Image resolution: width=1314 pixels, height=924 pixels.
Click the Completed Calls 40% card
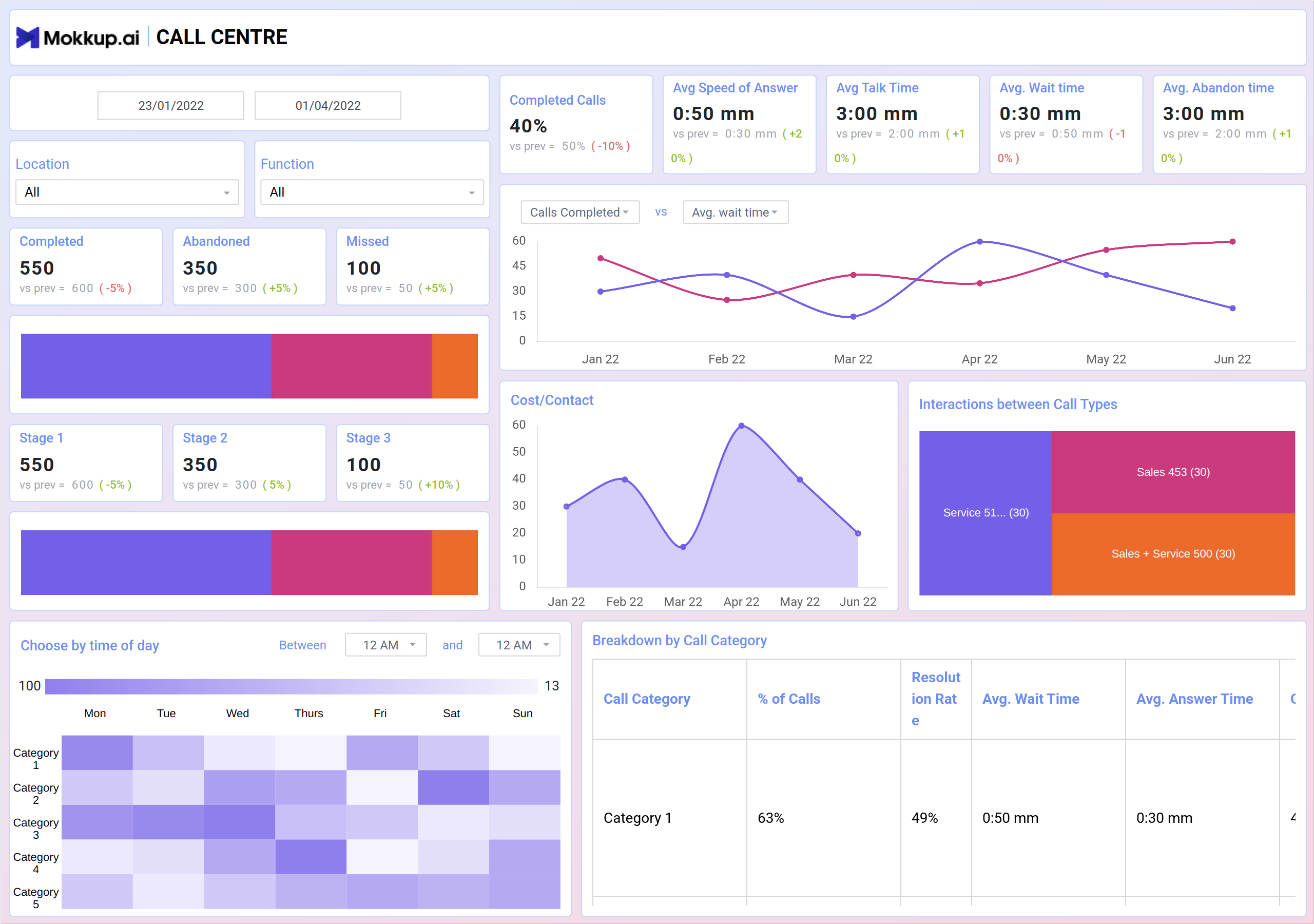pyautogui.click(x=576, y=124)
